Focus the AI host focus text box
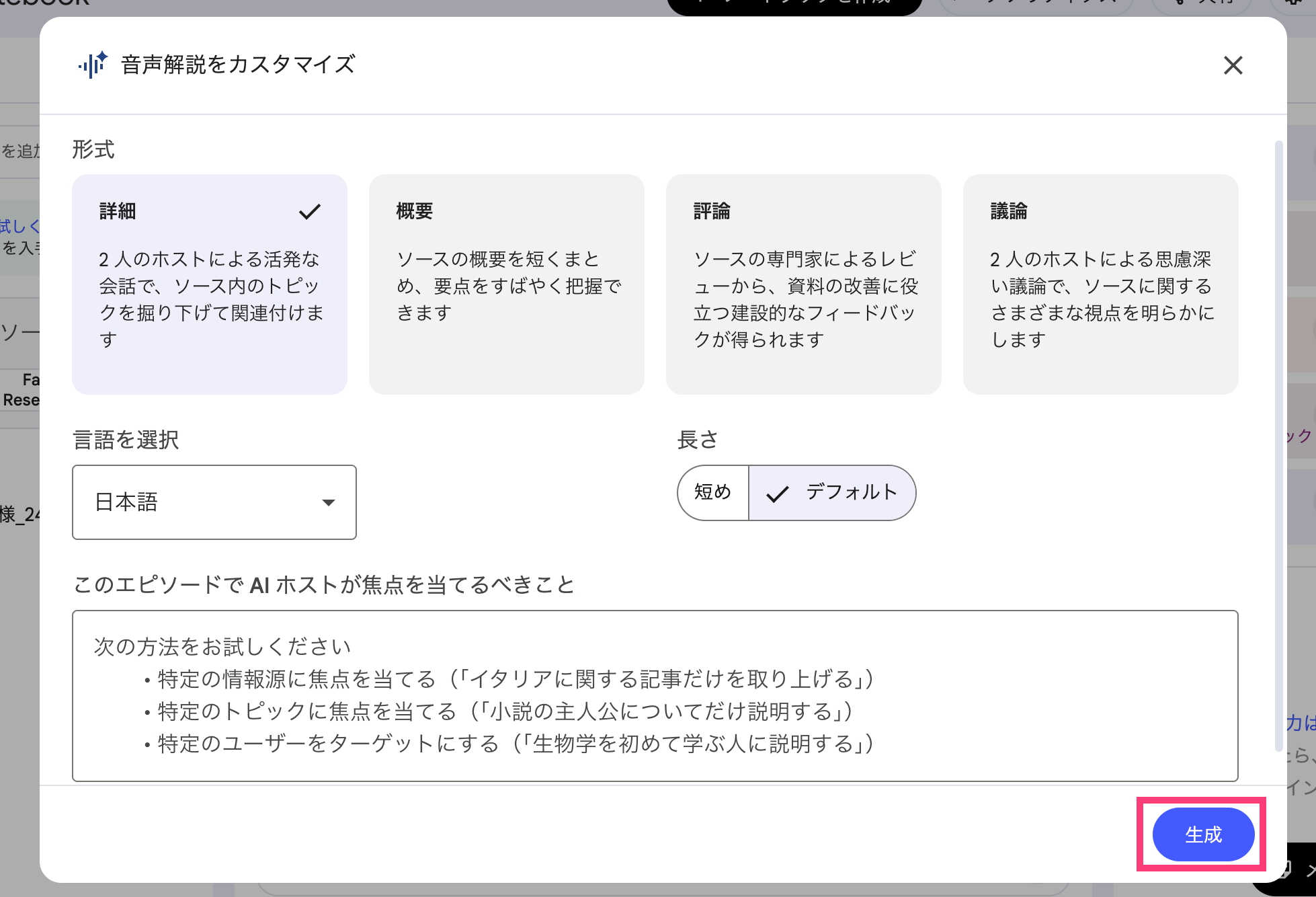 pyautogui.click(x=654, y=695)
